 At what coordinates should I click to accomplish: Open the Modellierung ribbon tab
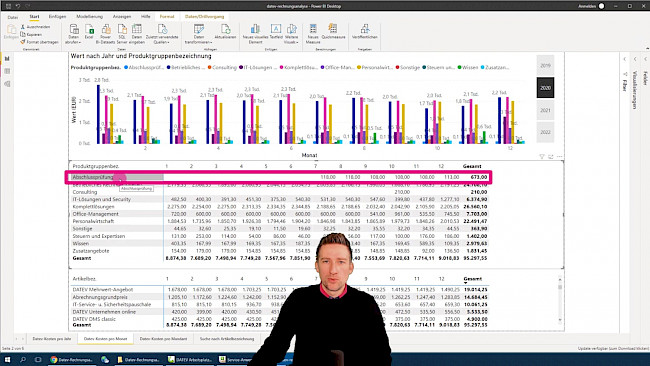(89, 17)
